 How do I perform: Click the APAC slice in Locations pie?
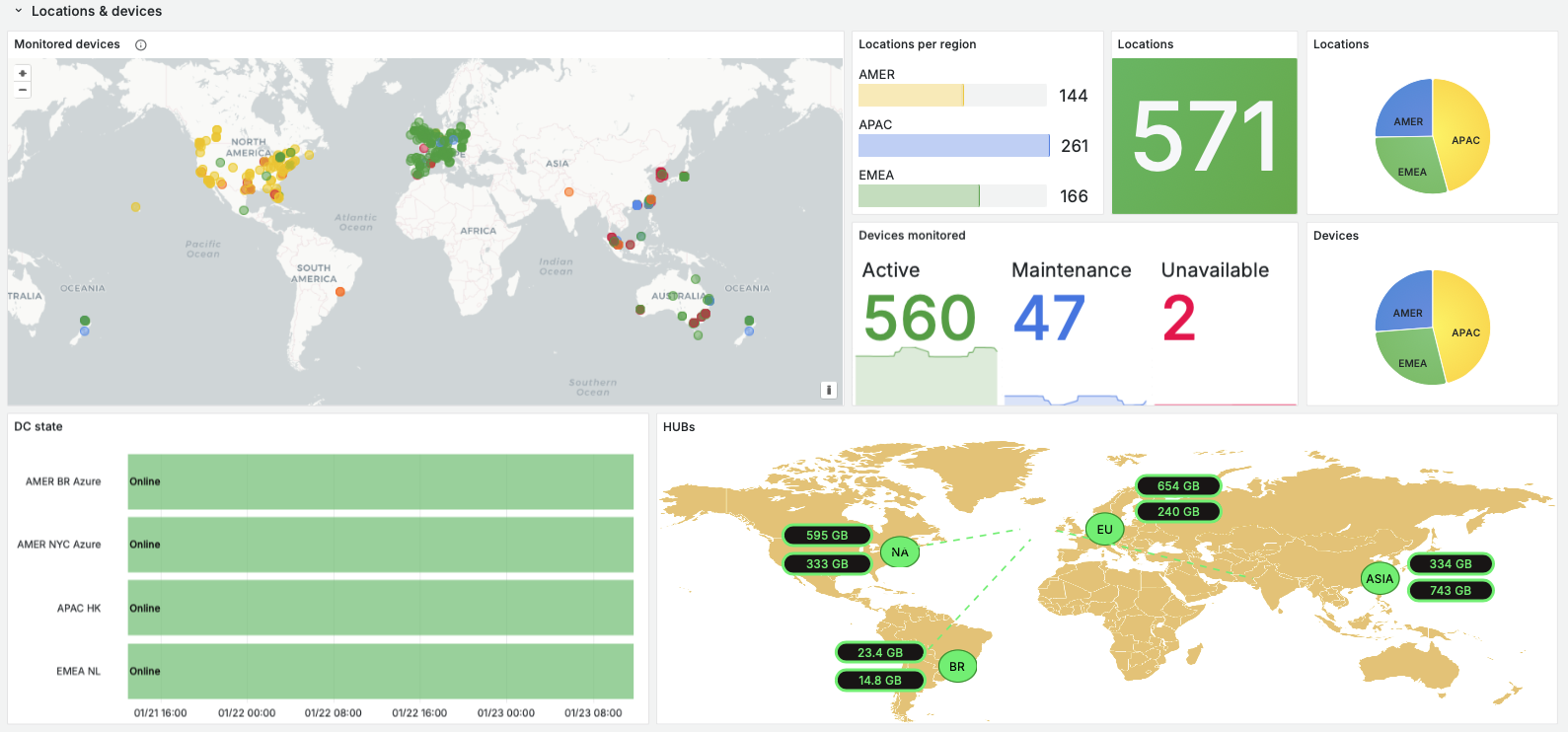(1464, 138)
